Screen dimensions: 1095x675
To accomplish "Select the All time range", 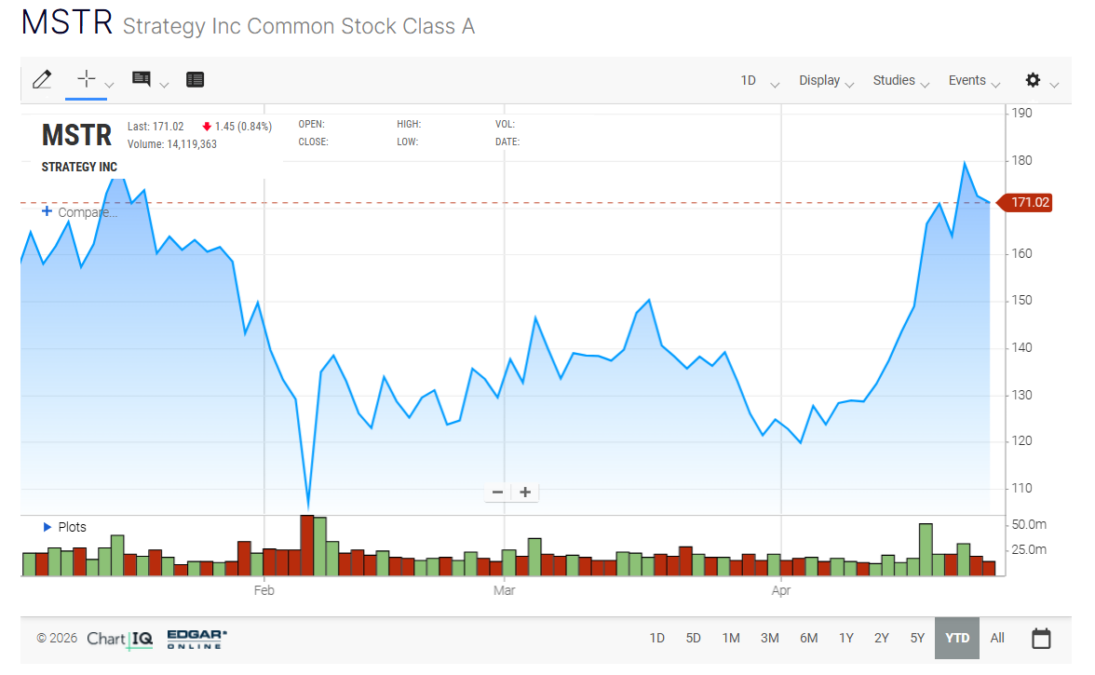I will click(997, 638).
